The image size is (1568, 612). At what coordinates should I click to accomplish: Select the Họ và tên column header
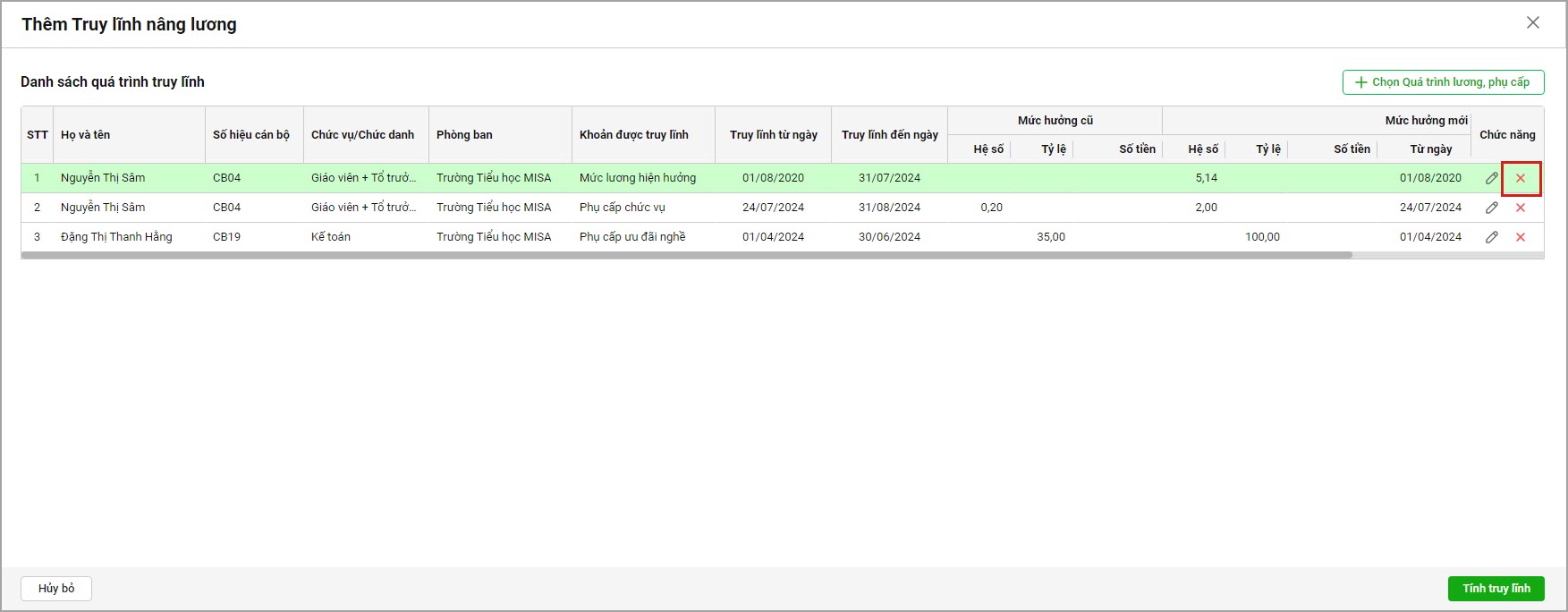click(86, 135)
